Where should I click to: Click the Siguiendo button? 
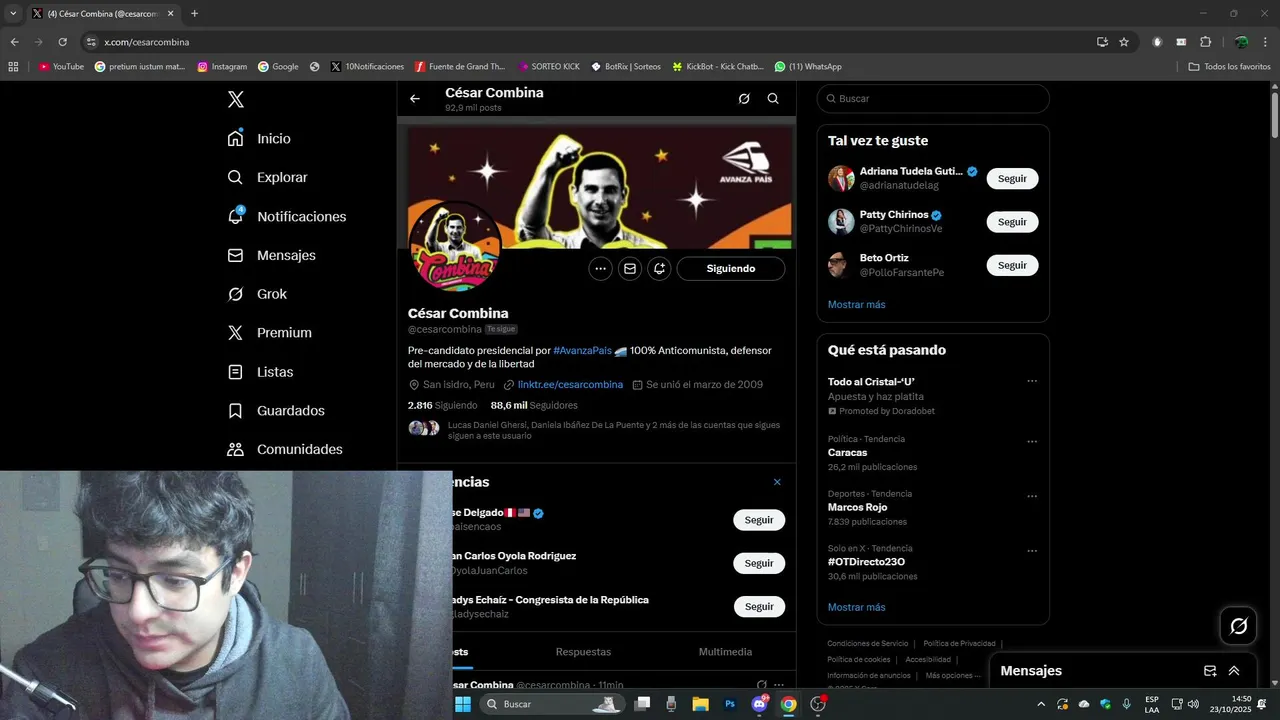click(731, 268)
